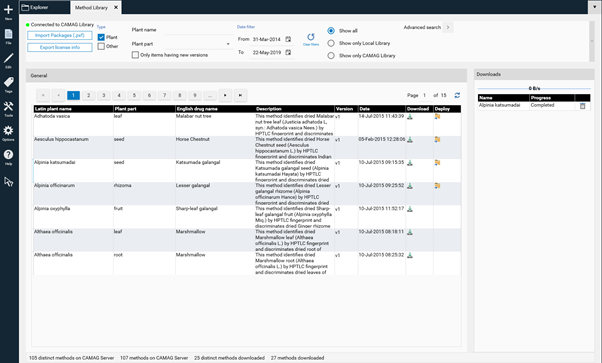Viewport: 602px width, 363px height.
Task: Check the Other type checkbox
Action: point(101,46)
